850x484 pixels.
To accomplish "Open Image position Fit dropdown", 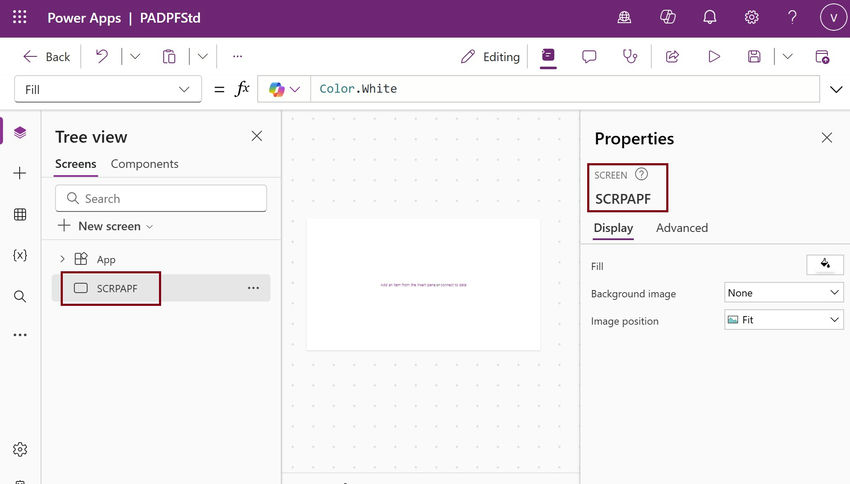I will point(784,320).
